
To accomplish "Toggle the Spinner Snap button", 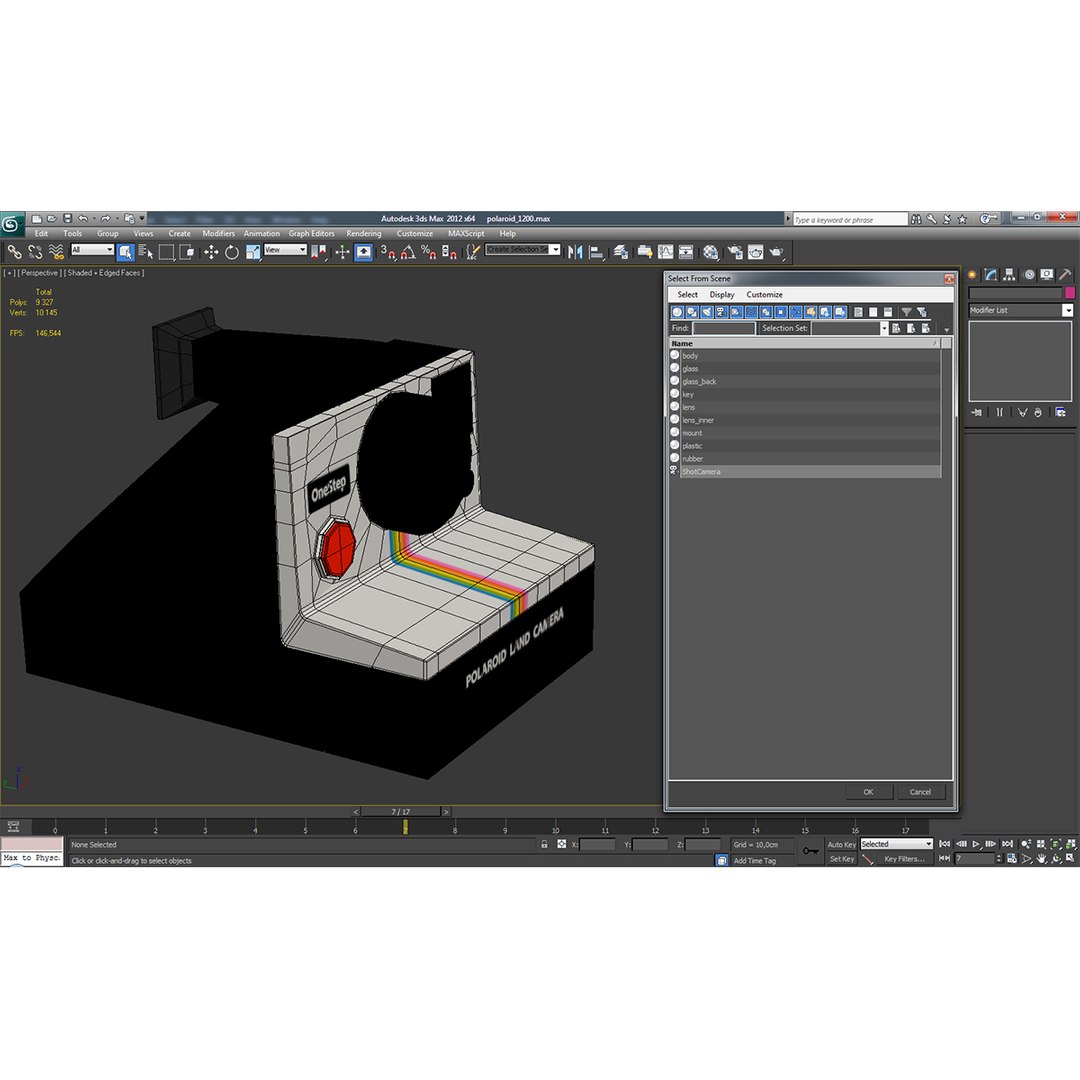I will (449, 252).
